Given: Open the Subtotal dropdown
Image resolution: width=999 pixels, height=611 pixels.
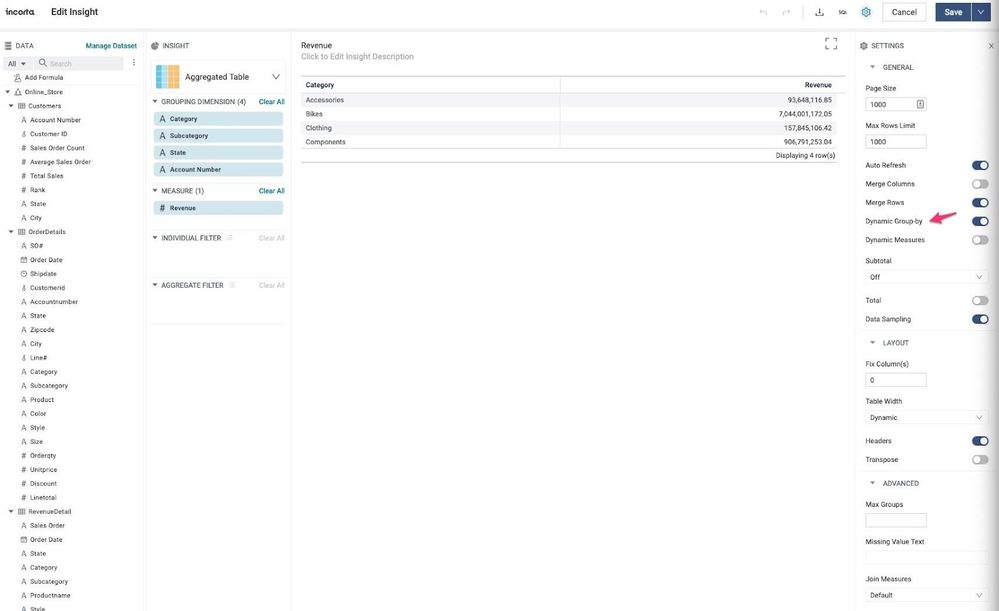Looking at the screenshot, I should (926, 277).
